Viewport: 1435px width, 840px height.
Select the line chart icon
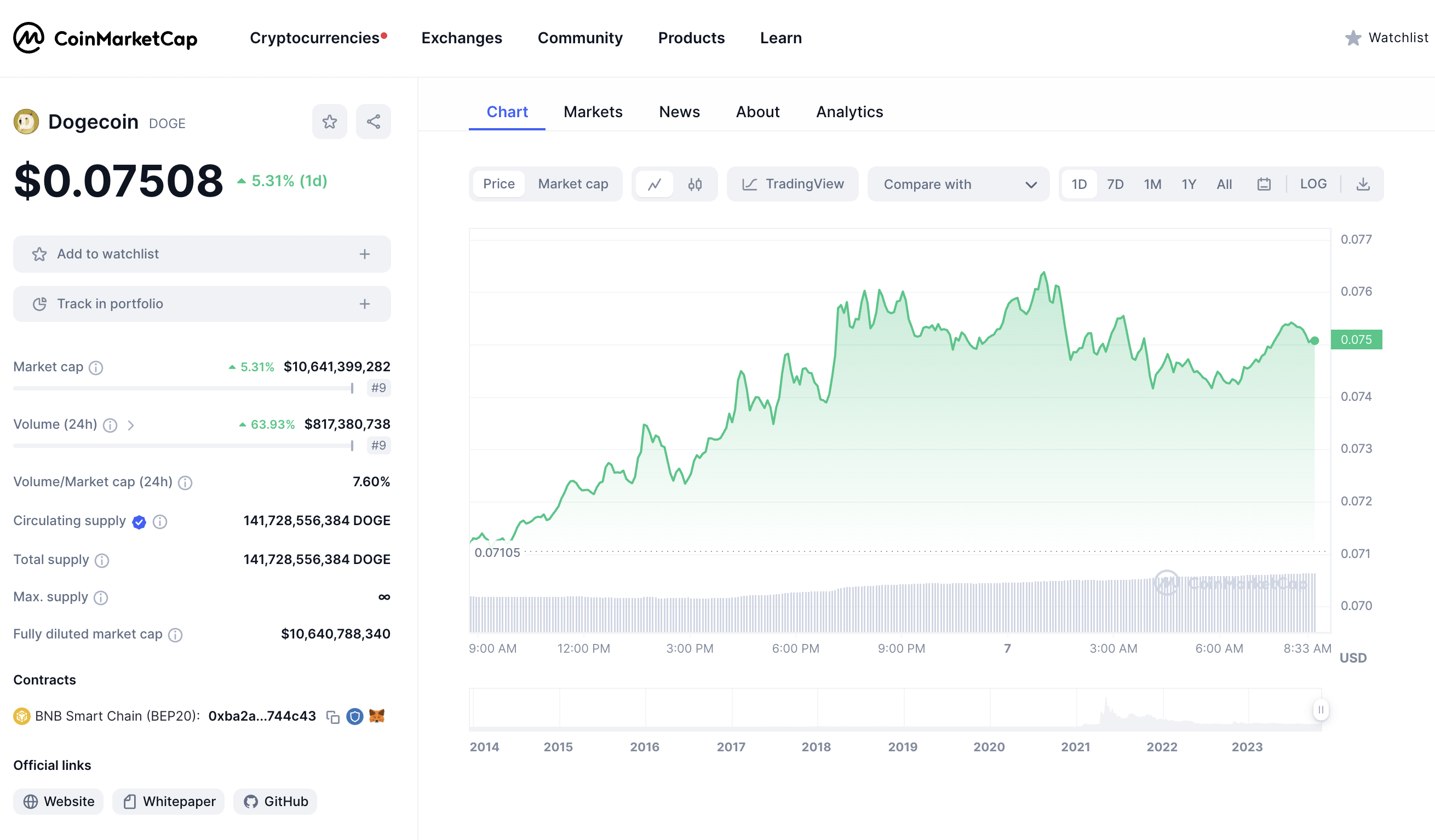655,183
